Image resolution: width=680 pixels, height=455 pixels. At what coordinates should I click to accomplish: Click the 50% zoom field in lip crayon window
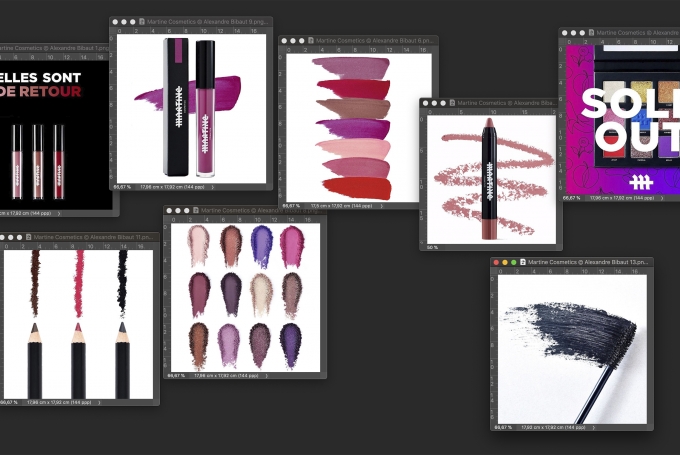[433, 246]
